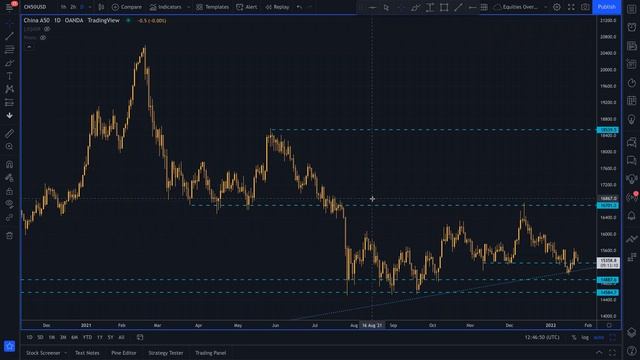The width and height of the screenshot is (640, 360).
Task: Select the text annotation tool
Action: 9,76
